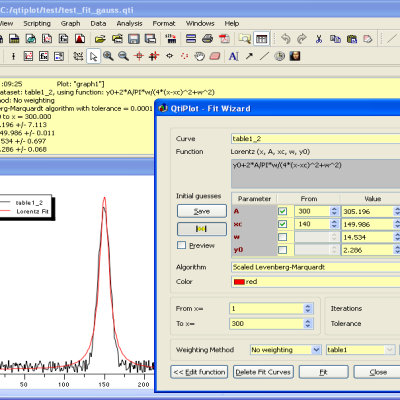
Task: Create a new 3D surface plot
Action: point(80,39)
